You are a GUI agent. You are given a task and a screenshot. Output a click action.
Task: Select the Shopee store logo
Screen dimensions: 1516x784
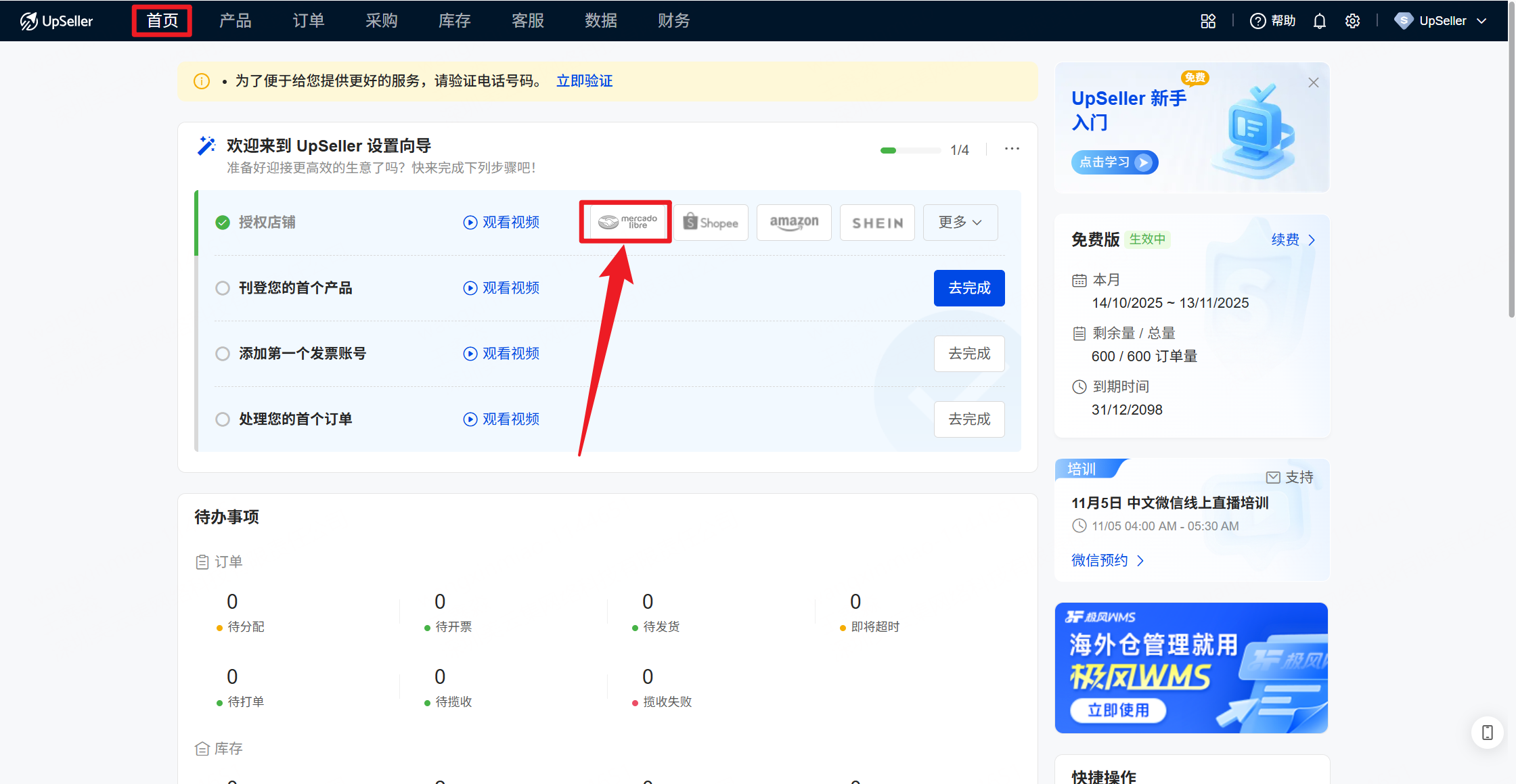[711, 223]
